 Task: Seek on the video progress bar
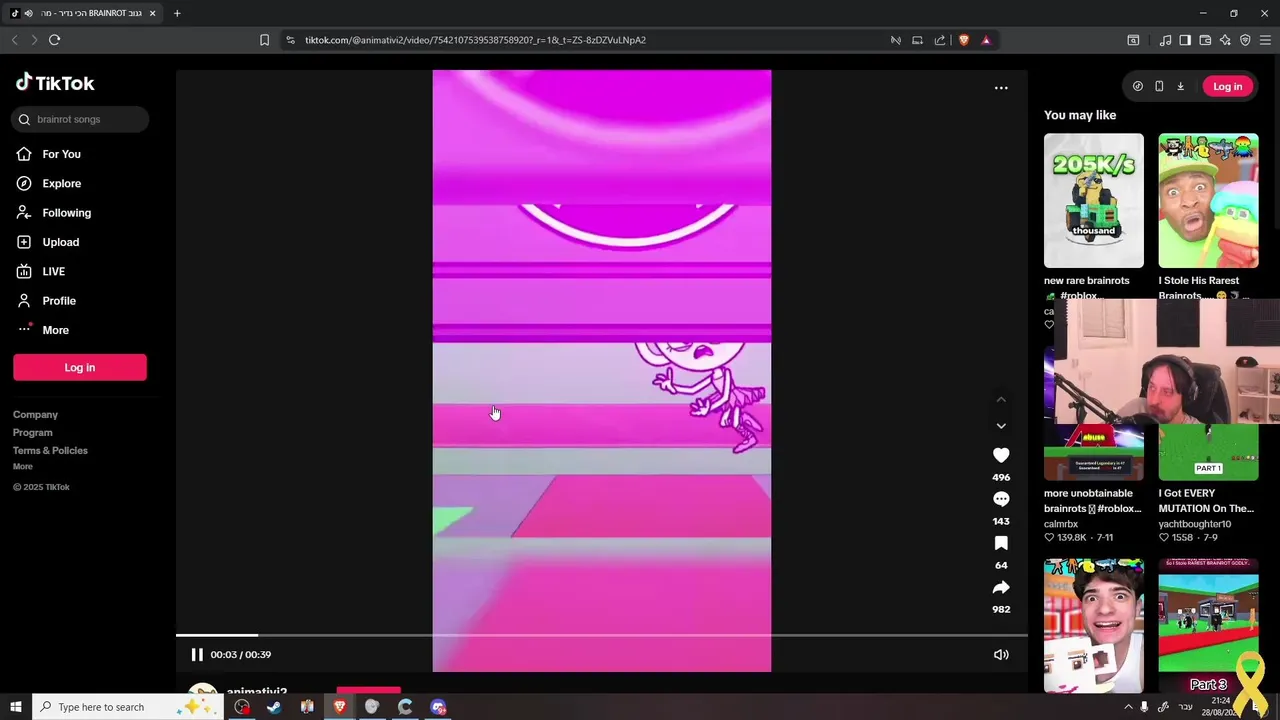(602, 635)
